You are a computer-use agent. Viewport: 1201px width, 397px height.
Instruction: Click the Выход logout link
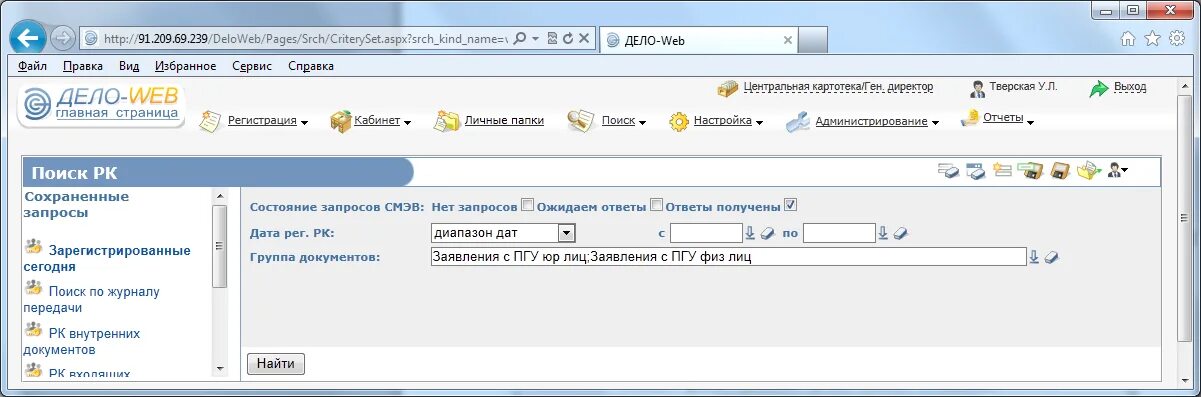(x=1130, y=87)
